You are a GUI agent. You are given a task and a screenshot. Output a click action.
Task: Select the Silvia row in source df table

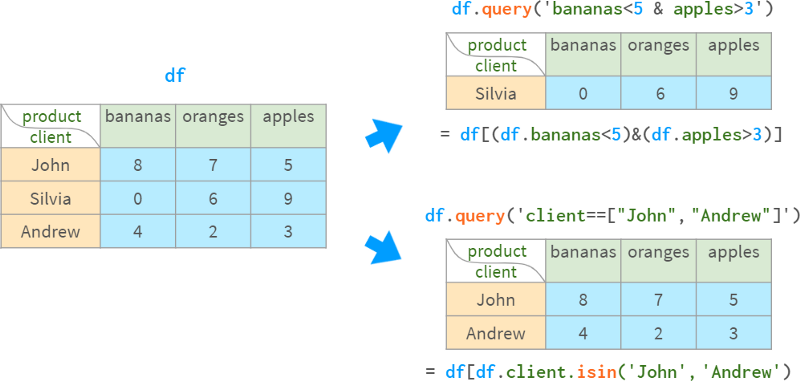[x=163, y=198]
